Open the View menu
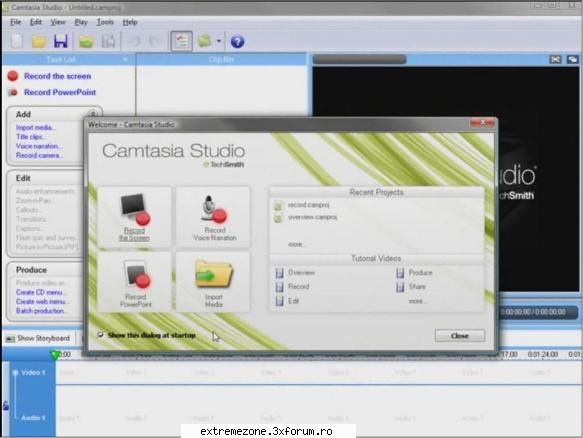This screenshot has width=583, height=438. [x=58, y=22]
